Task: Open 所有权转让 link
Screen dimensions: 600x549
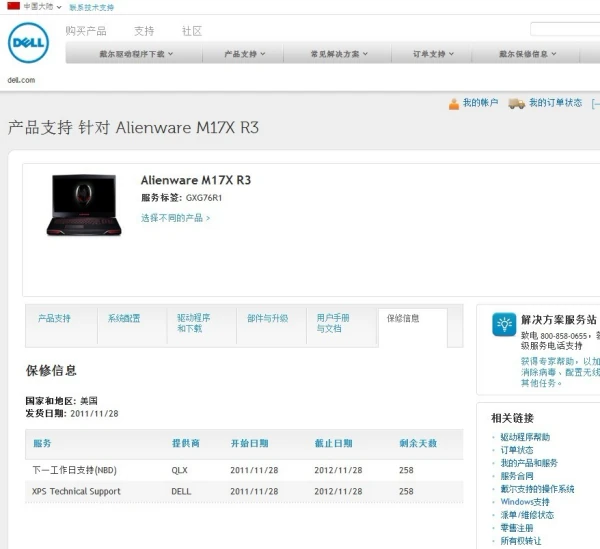Action: click(521, 541)
